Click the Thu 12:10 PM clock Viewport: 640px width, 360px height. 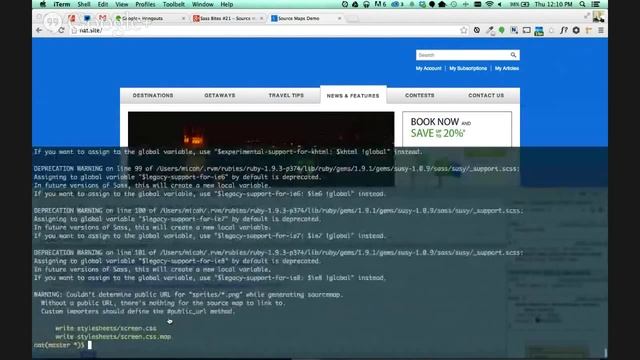pyautogui.click(x=553, y=4)
